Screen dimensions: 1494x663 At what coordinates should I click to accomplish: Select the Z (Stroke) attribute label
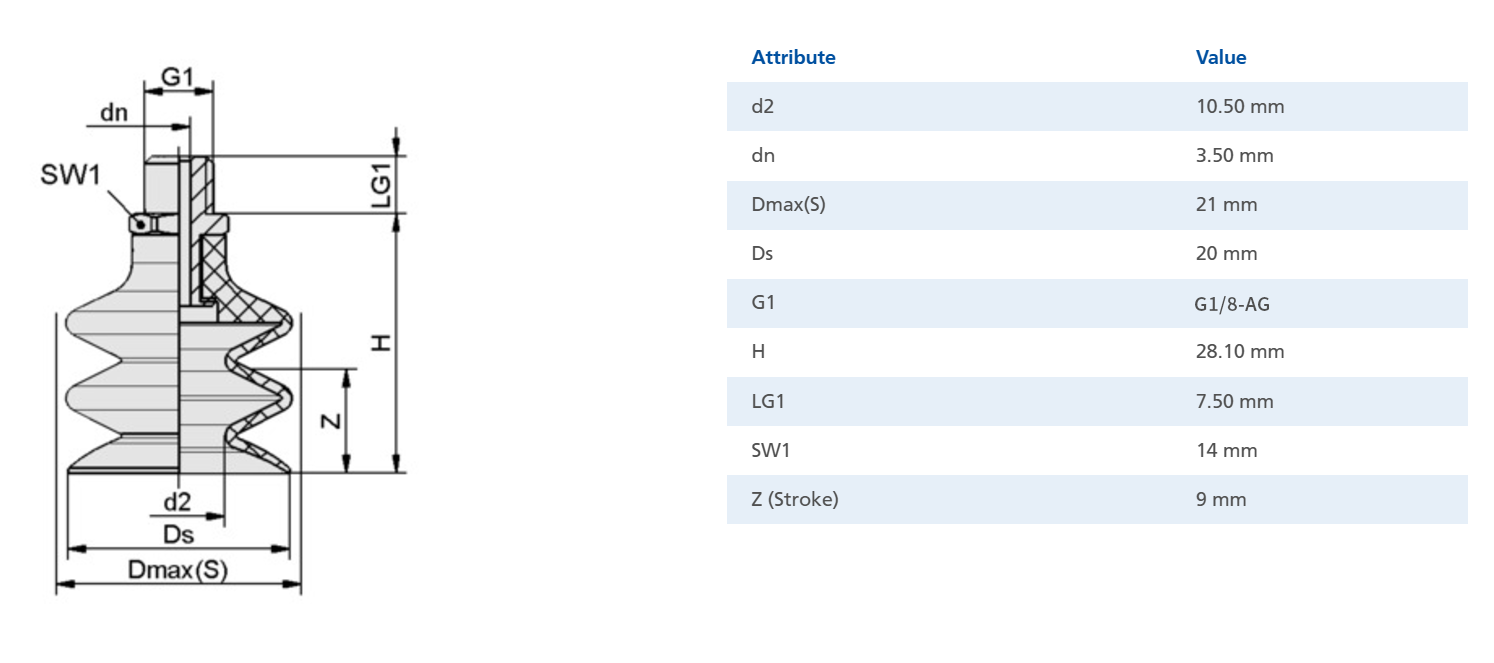coord(795,500)
